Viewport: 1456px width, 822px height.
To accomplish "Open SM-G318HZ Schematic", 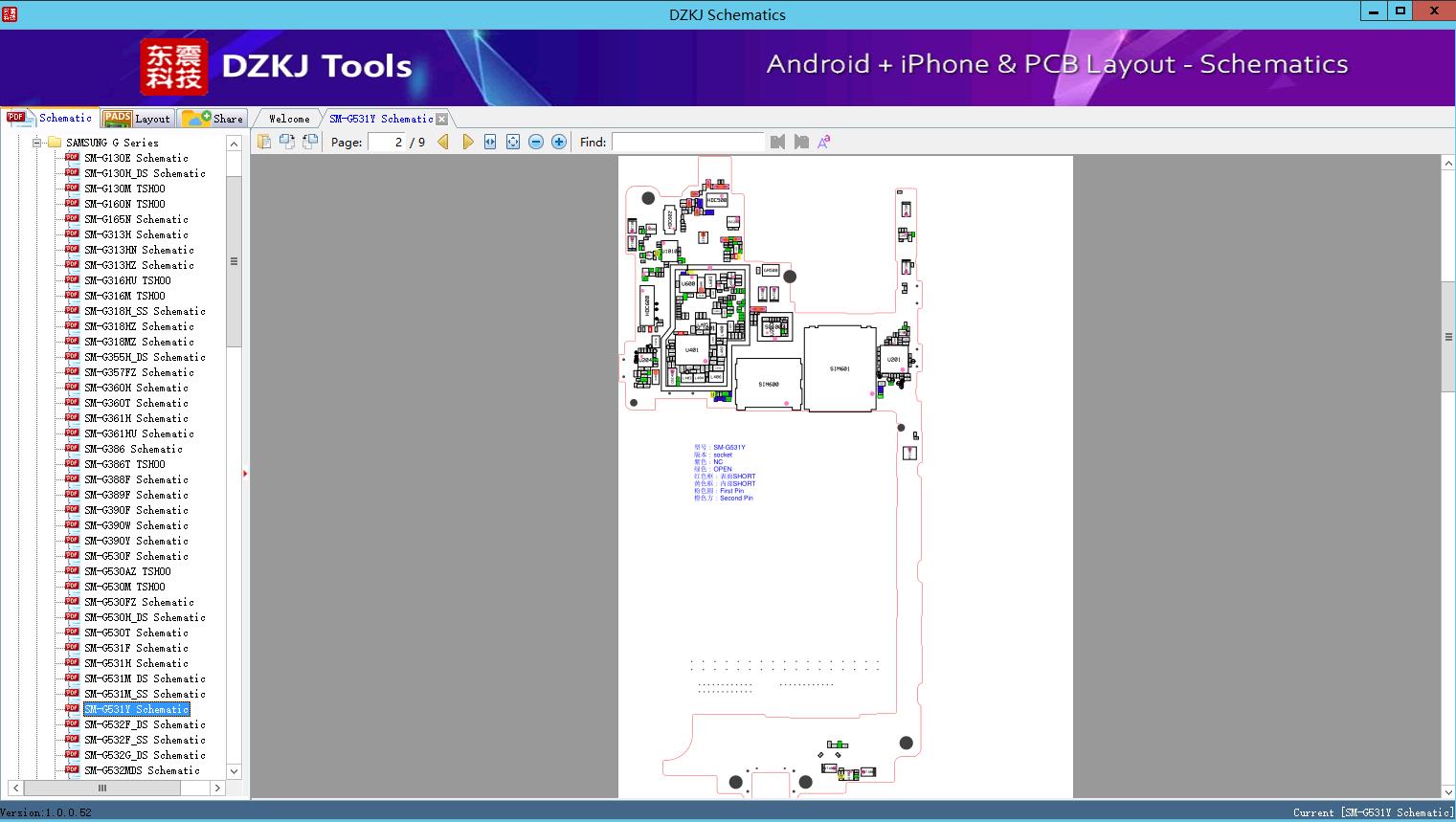I will click(x=139, y=326).
